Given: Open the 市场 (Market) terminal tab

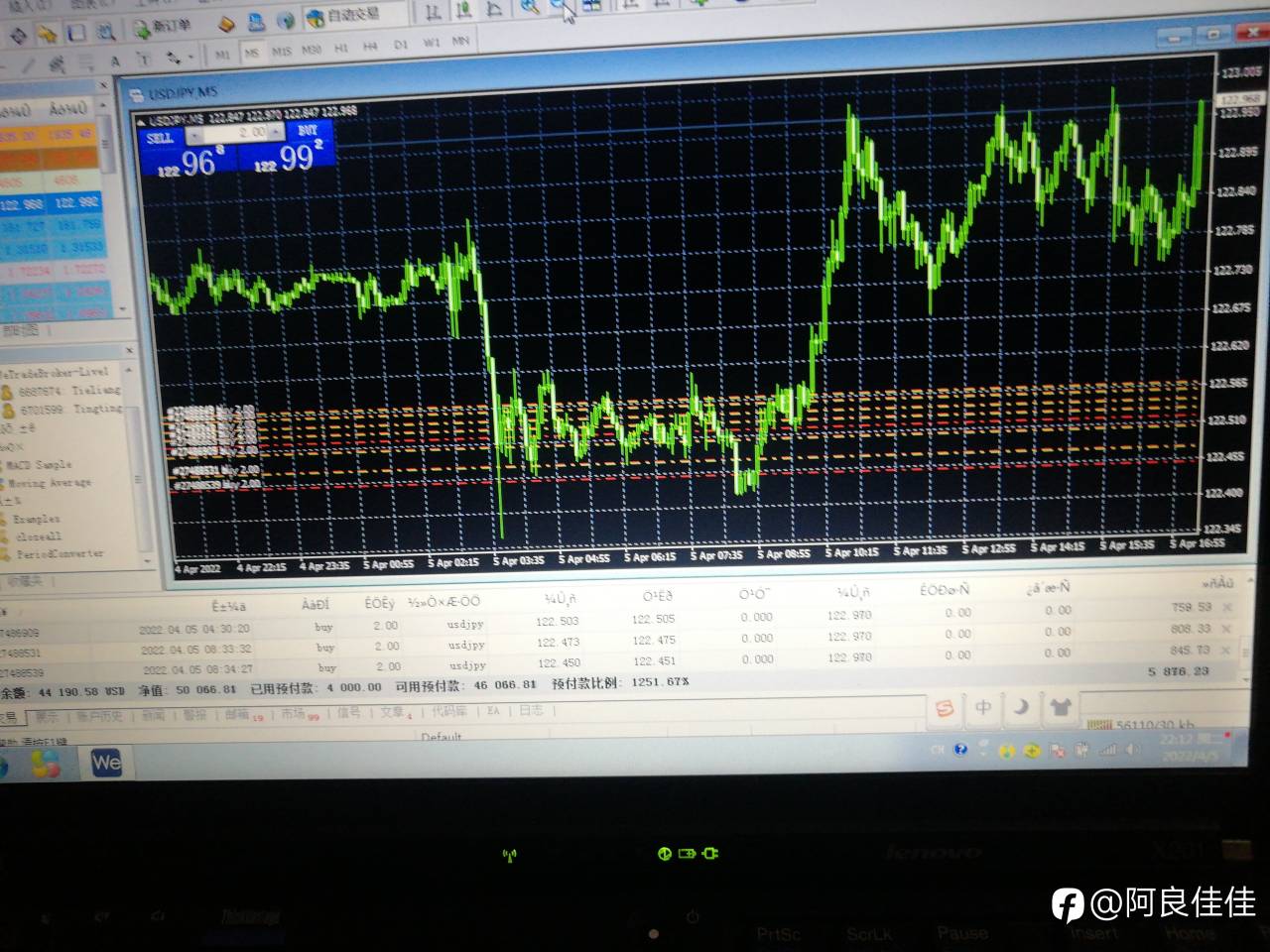Looking at the screenshot, I should (x=292, y=713).
